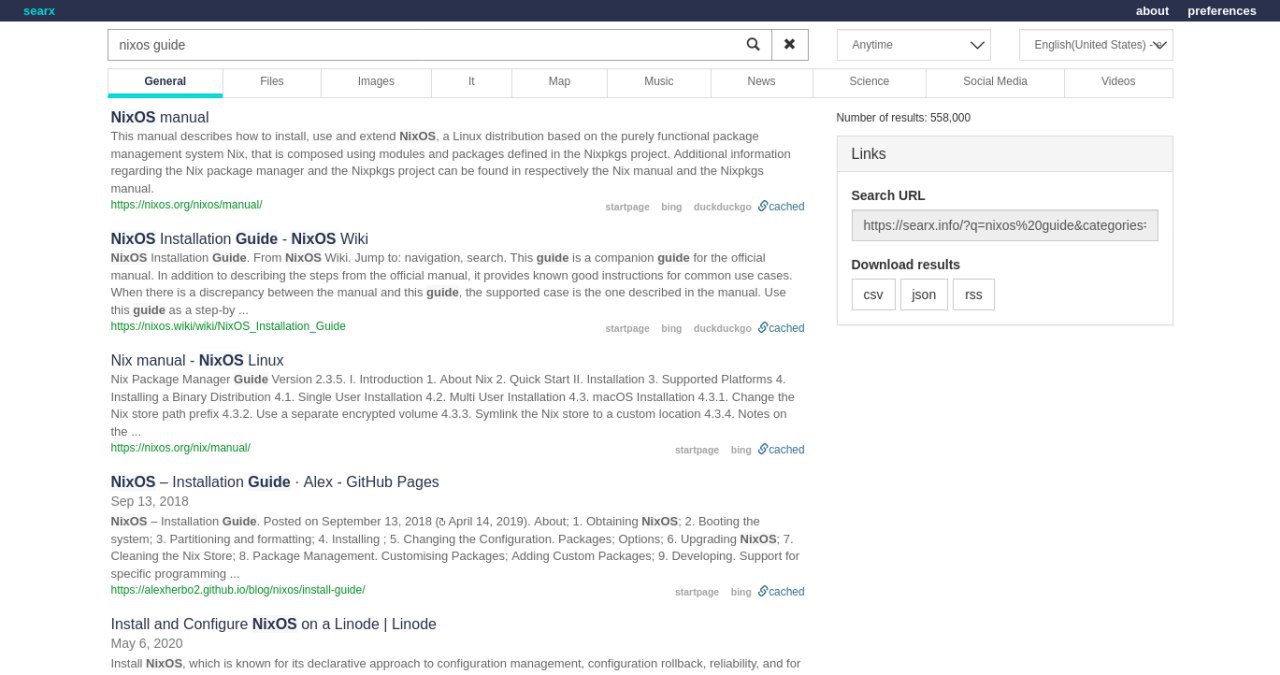Click startpage engine on NixOS Wiki result
The image size is (1280, 675).
click(x=627, y=329)
